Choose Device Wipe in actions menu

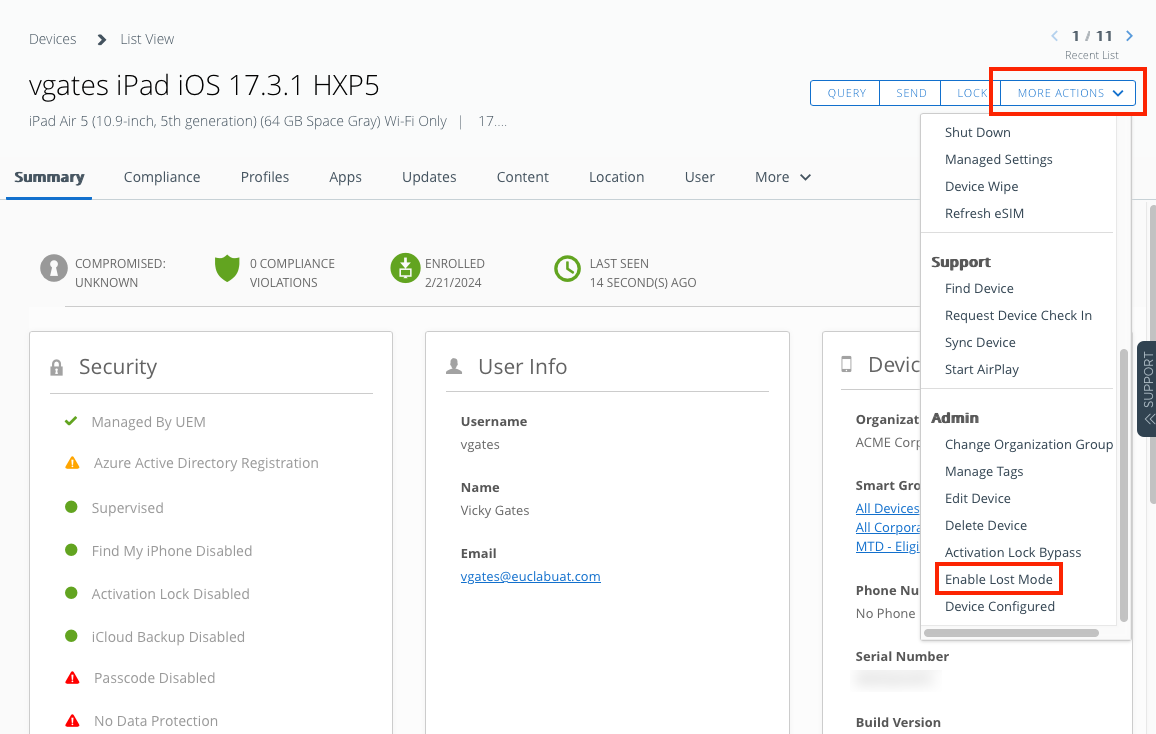(981, 186)
